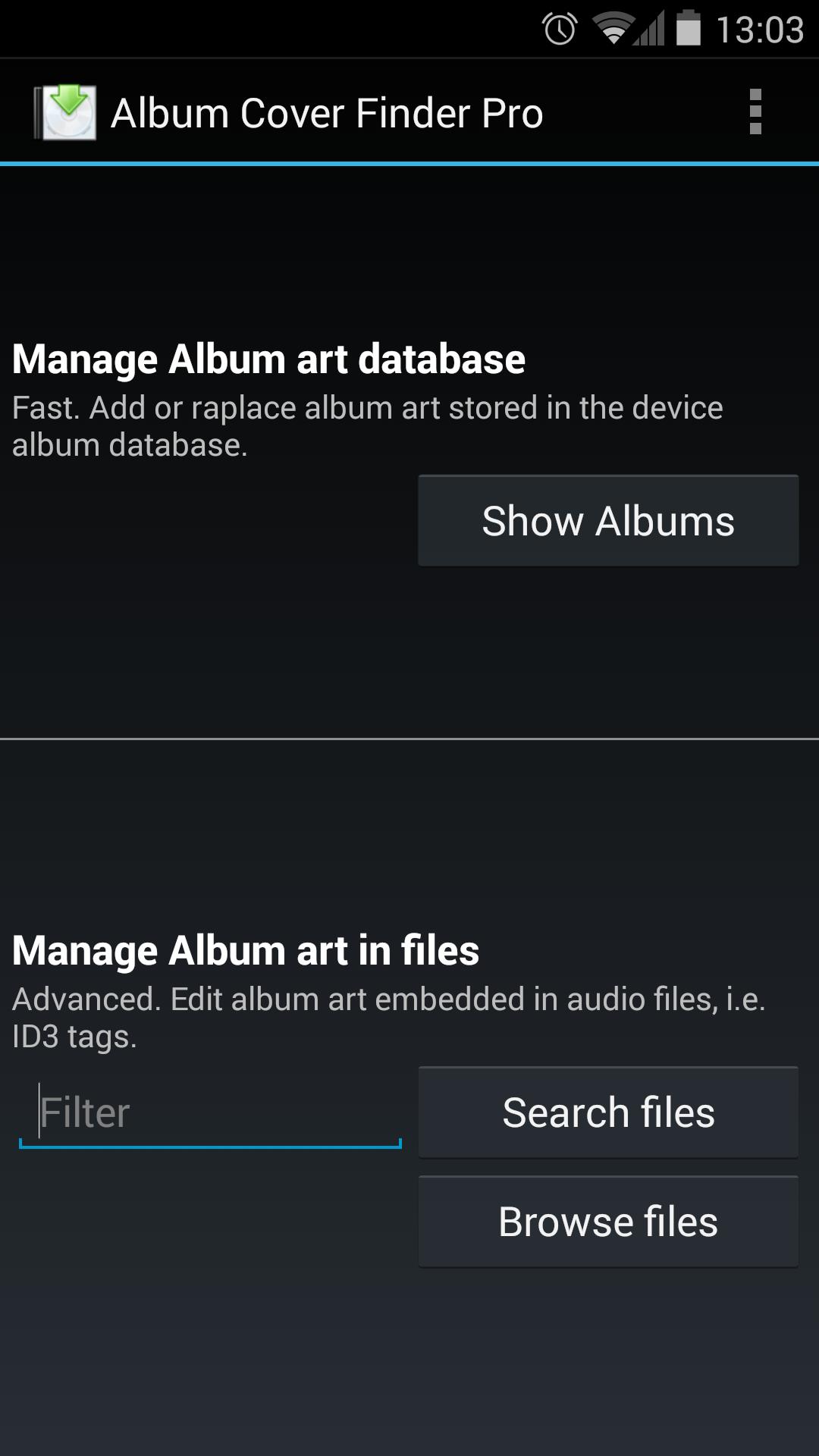The height and width of the screenshot is (1456, 819).
Task: Tap the Album Cover Finder Pro title
Action: 327,114
